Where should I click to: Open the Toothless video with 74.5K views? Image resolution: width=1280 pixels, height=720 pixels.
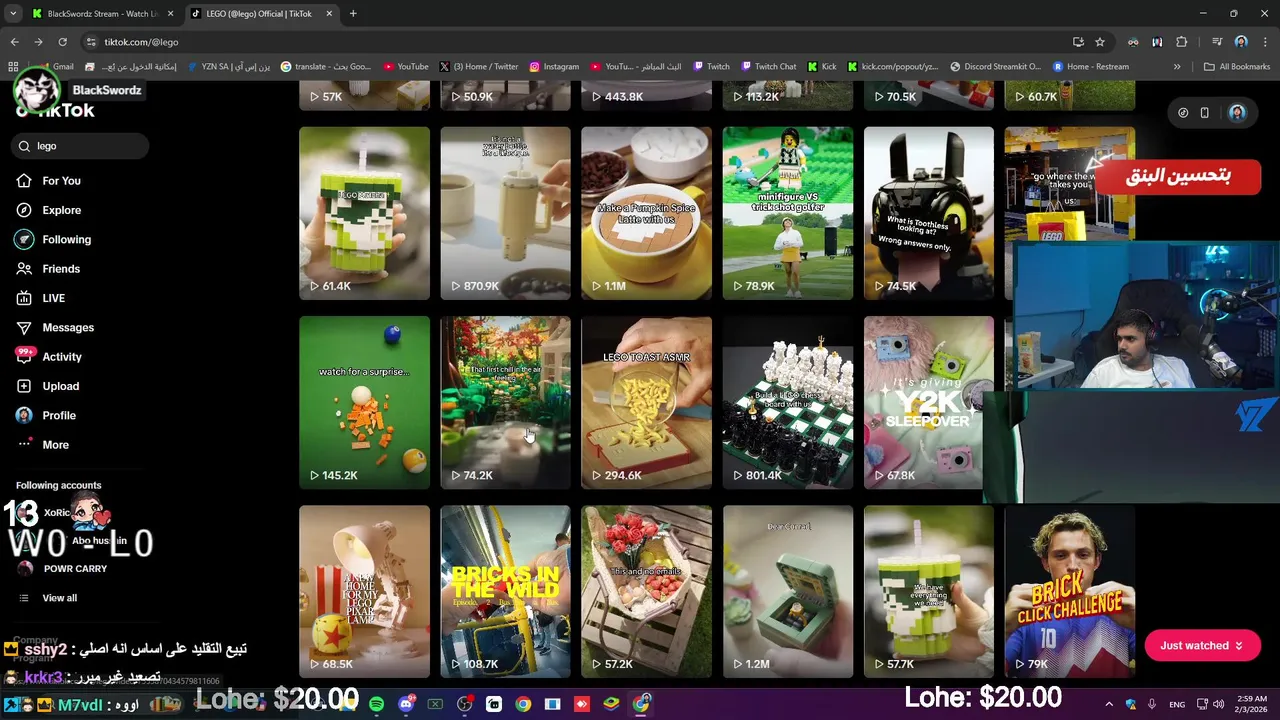point(928,213)
